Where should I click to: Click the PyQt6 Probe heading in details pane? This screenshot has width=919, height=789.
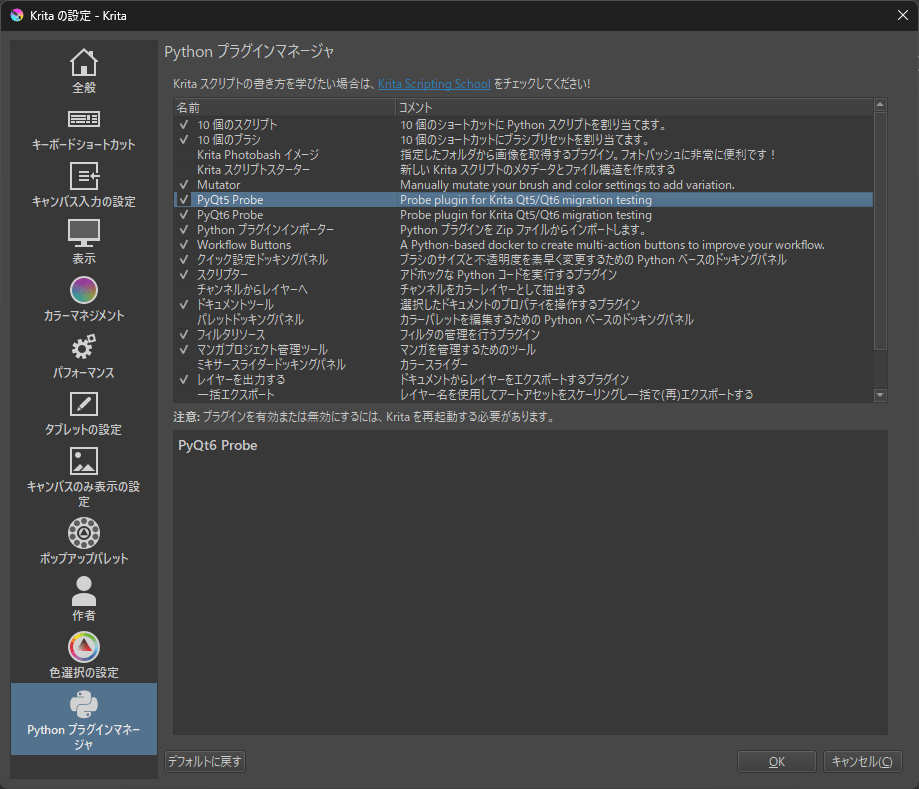pyautogui.click(x=217, y=445)
